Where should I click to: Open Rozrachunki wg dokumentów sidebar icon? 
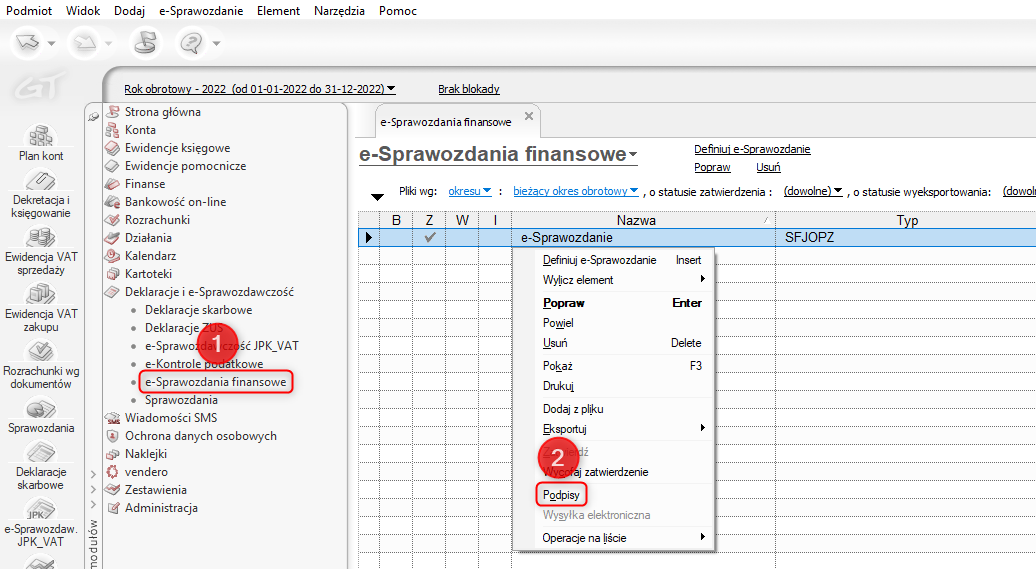coord(41,352)
